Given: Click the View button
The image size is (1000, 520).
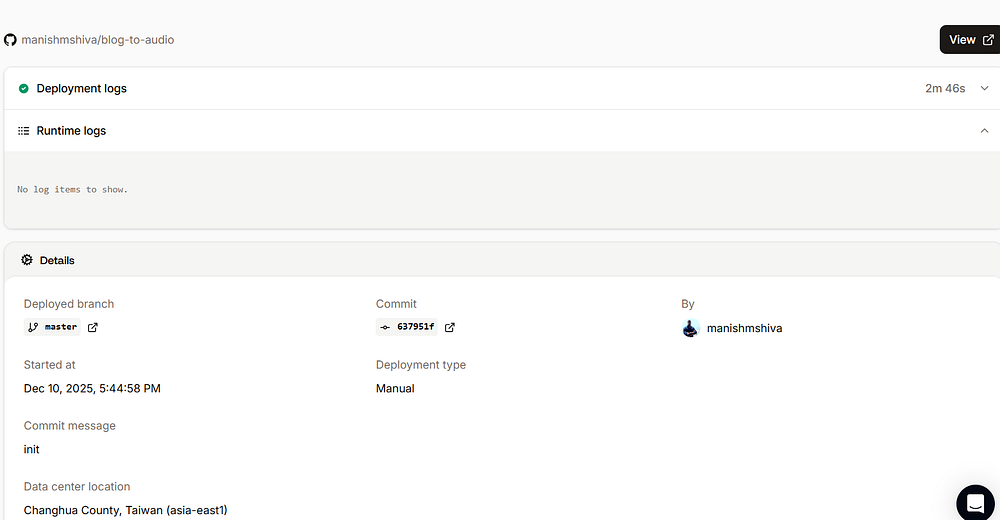Looking at the screenshot, I should point(969,40).
